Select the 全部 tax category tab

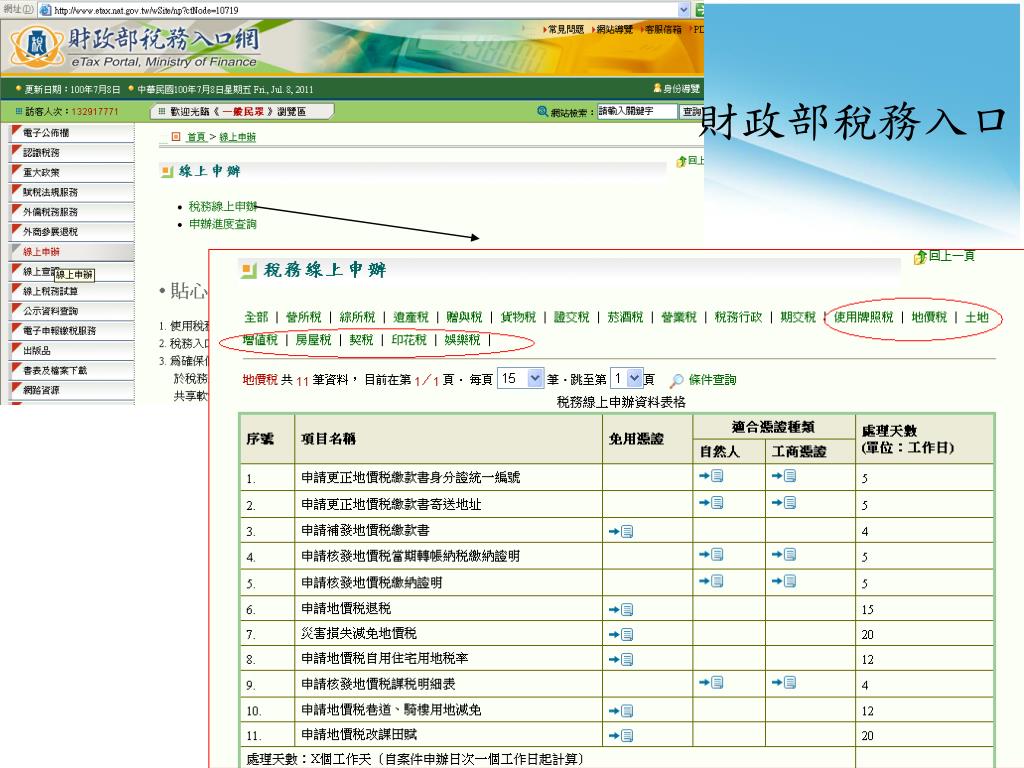pyautogui.click(x=256, y=317)
